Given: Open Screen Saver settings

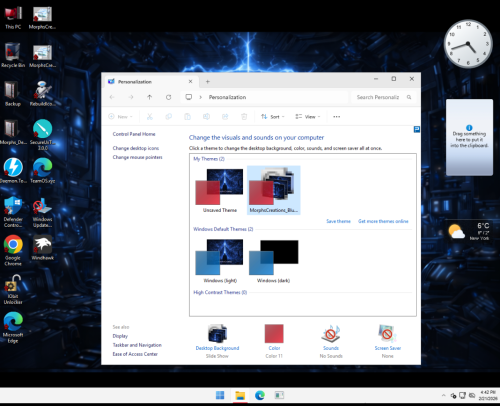Looking at the screenshot, I should (x=388, y=341).
